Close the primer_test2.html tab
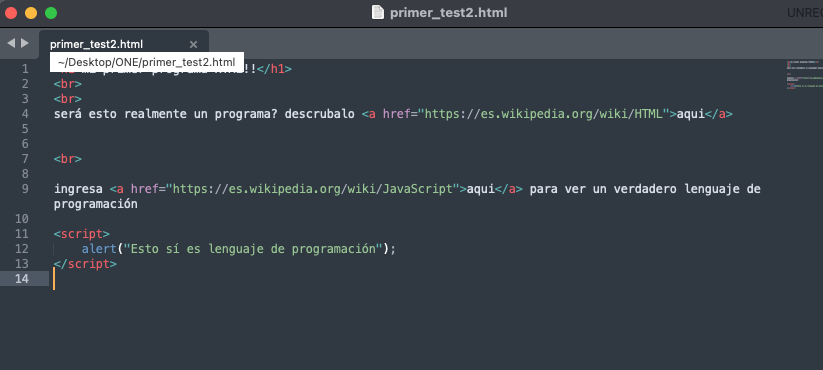The width and height of the screenshot is (823, 370). pos(193,45)
